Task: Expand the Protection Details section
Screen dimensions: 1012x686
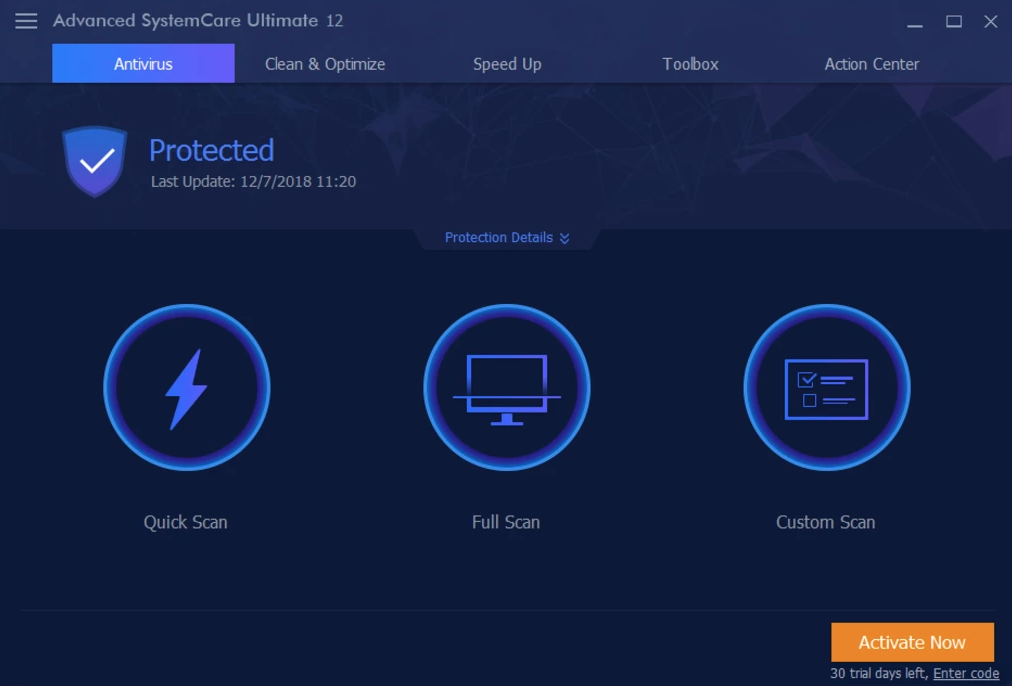Action: [x=507, y=238]
